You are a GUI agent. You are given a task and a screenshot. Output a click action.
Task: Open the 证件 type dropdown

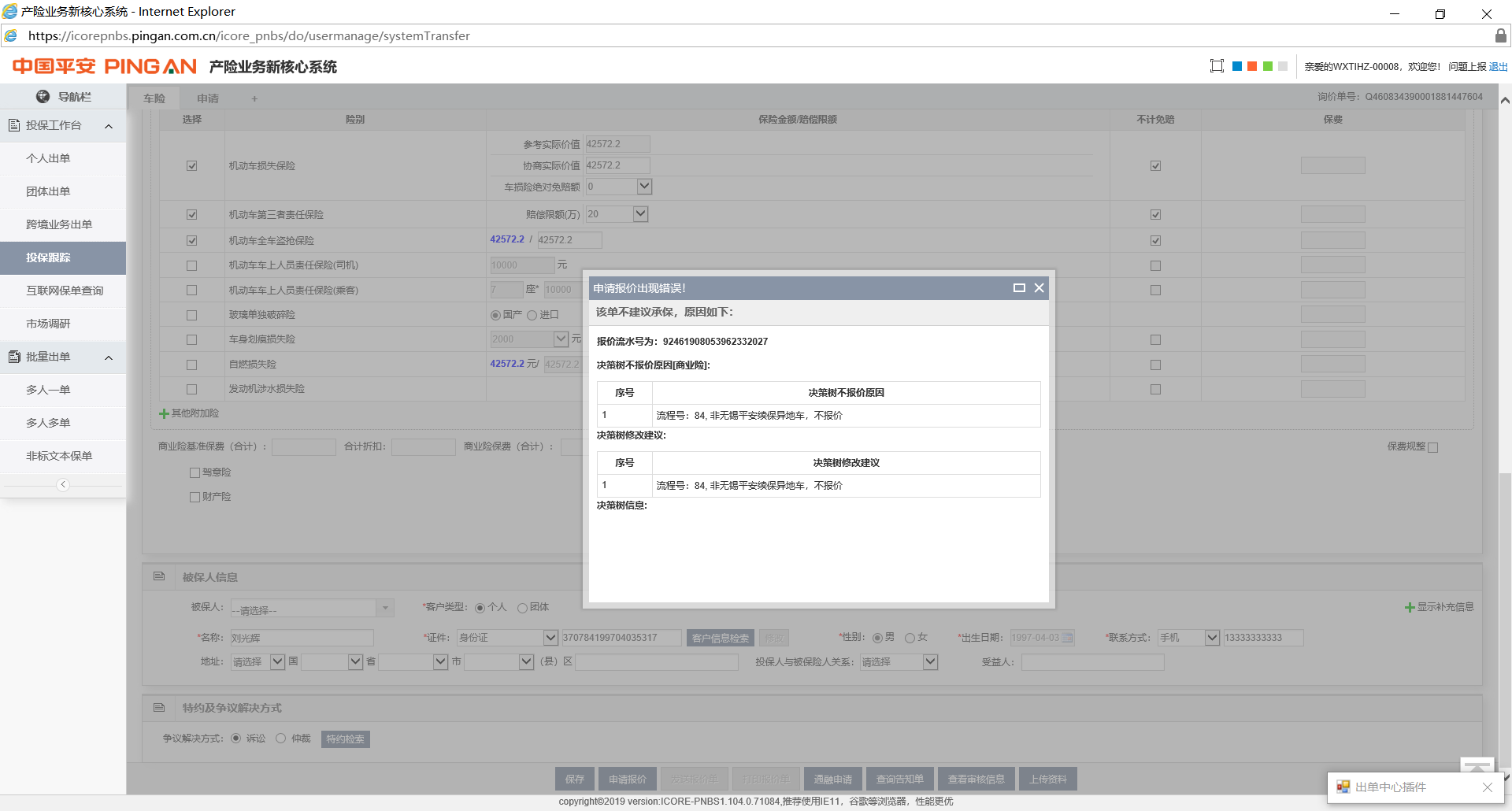click(x=550, y=638)
